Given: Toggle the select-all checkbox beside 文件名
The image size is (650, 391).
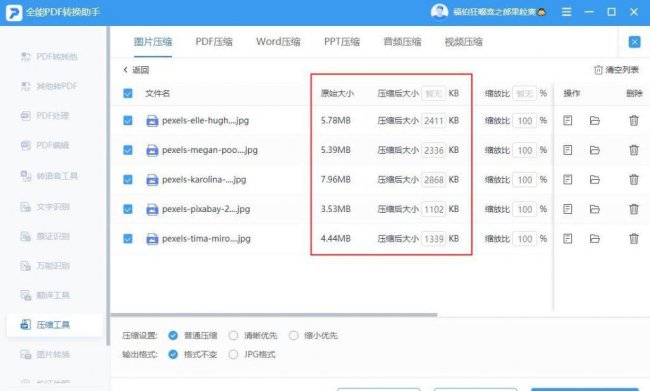Looking at the screenshot, I should pyautogui.click(x=128, y=93).
